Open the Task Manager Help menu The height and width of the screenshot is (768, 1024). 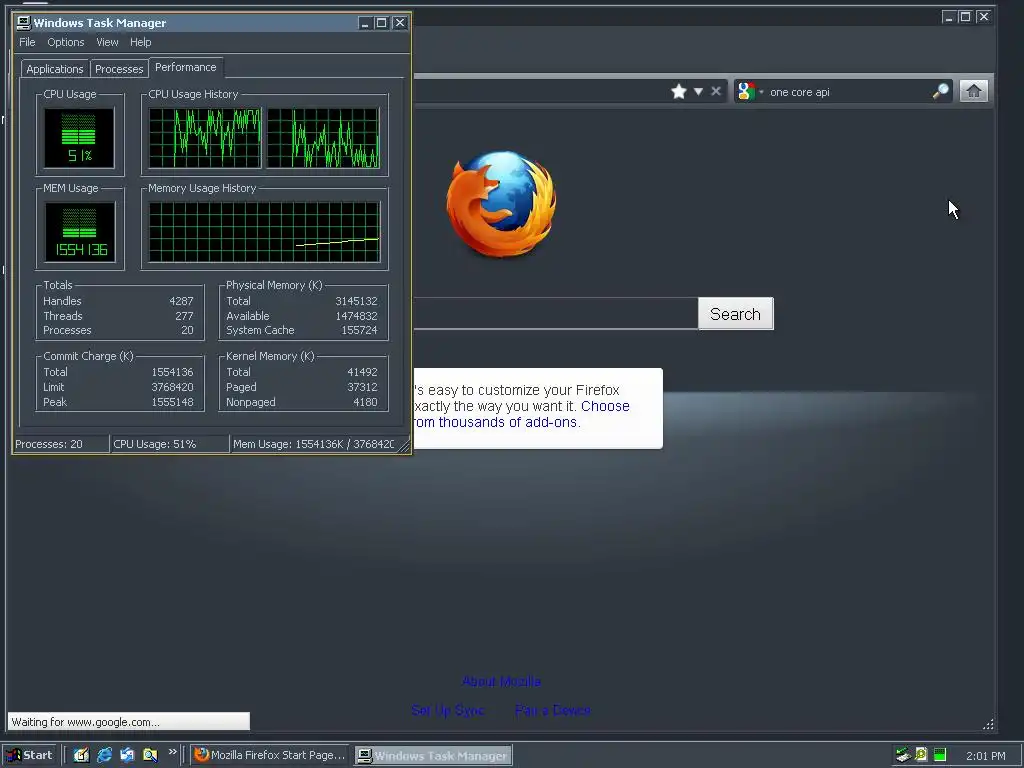[x=140, y=42]
